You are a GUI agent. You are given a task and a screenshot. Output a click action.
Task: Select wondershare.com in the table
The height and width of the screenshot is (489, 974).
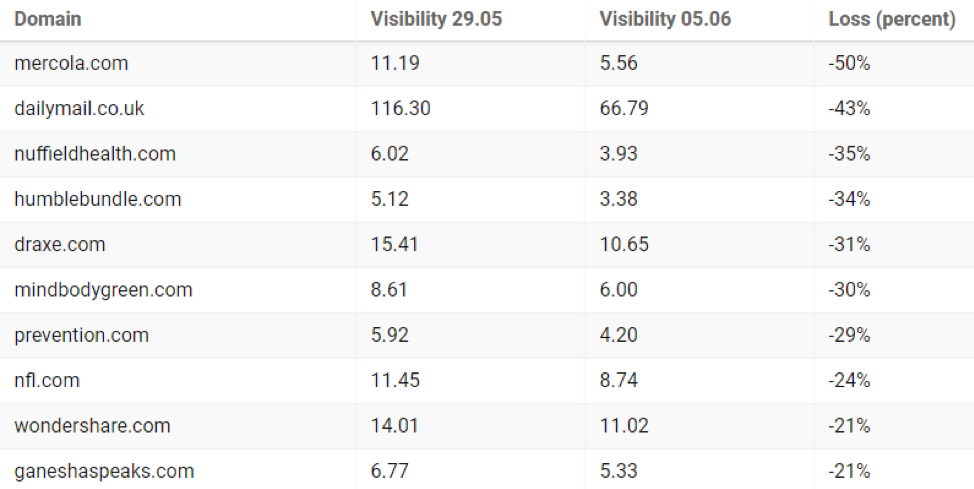[92, 426]
